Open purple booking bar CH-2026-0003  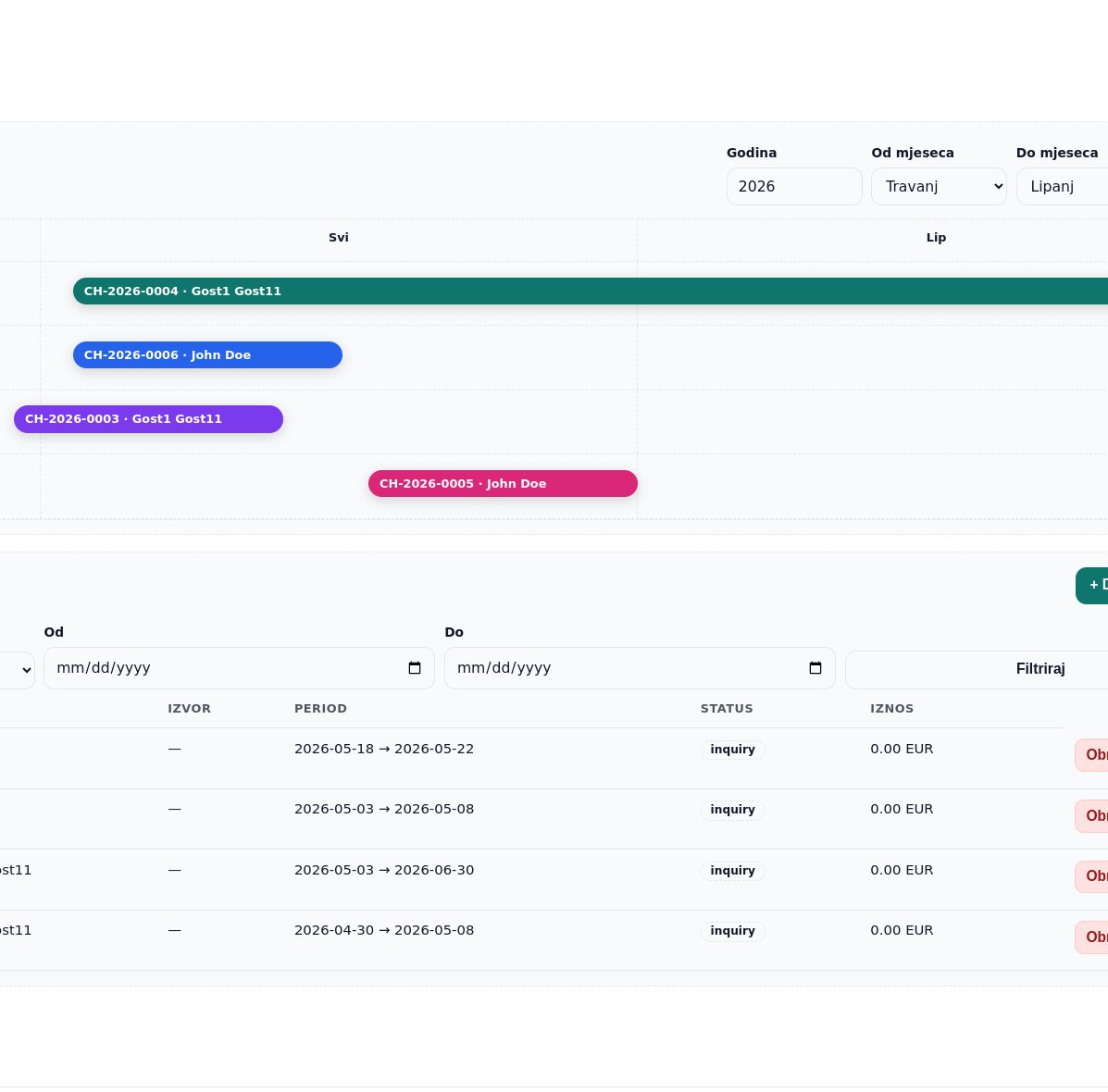click(x=148, y=419)
